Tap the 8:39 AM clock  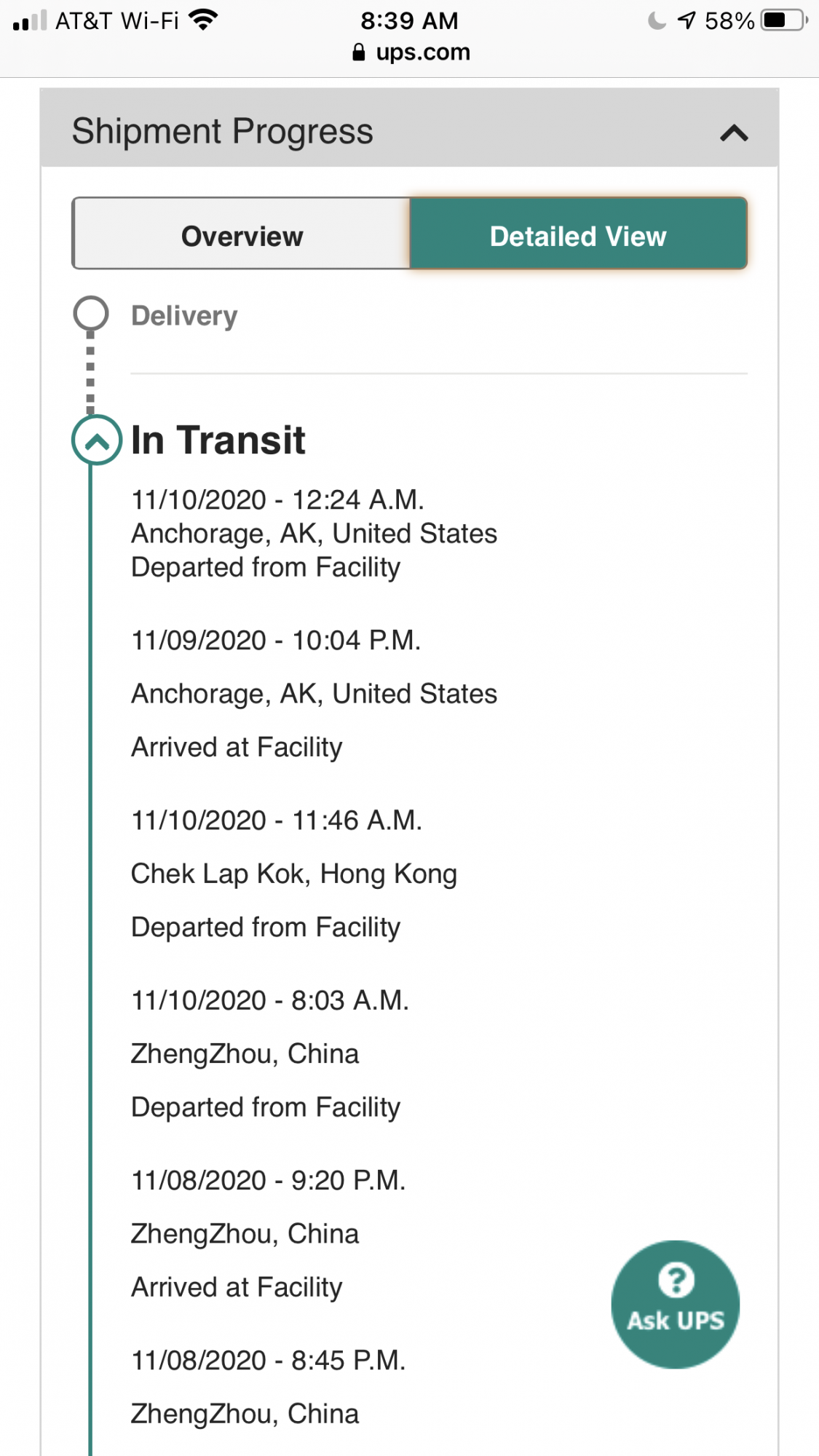[x=409, y=20]
